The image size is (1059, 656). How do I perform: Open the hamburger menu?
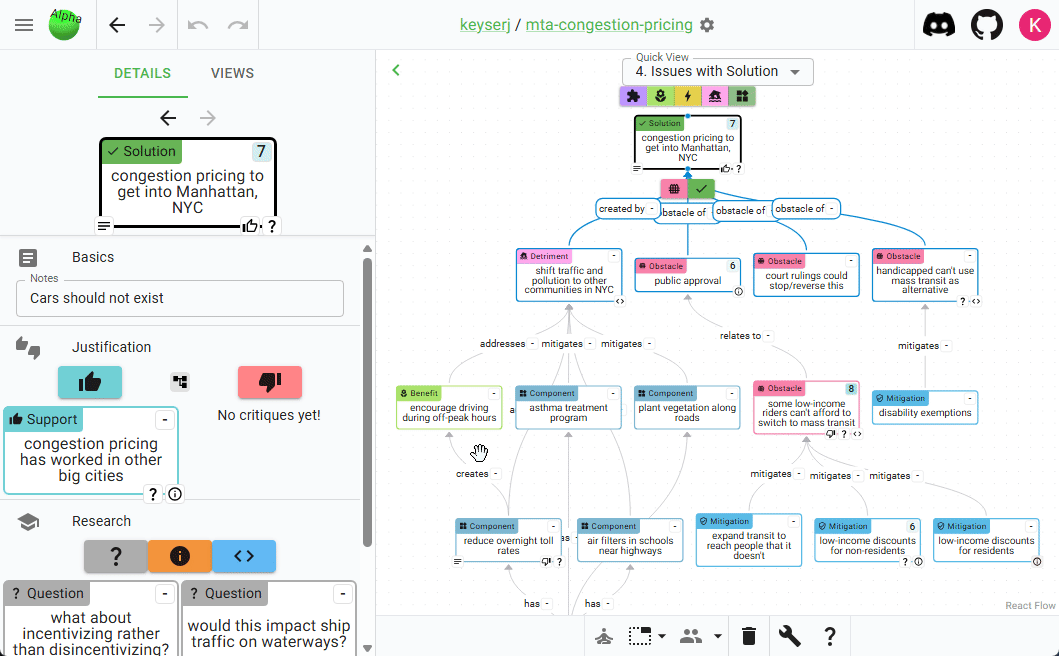coord(24,25)
